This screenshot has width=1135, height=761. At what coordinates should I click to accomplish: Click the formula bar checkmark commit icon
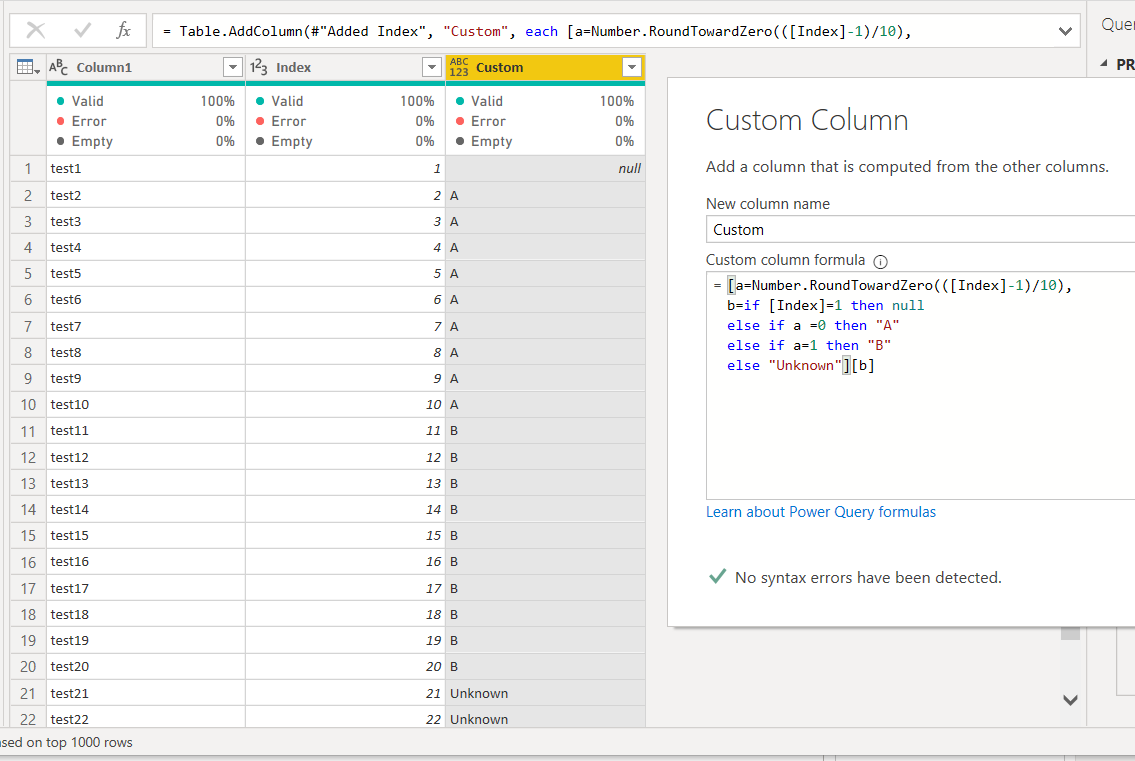(x=83, y=30)
